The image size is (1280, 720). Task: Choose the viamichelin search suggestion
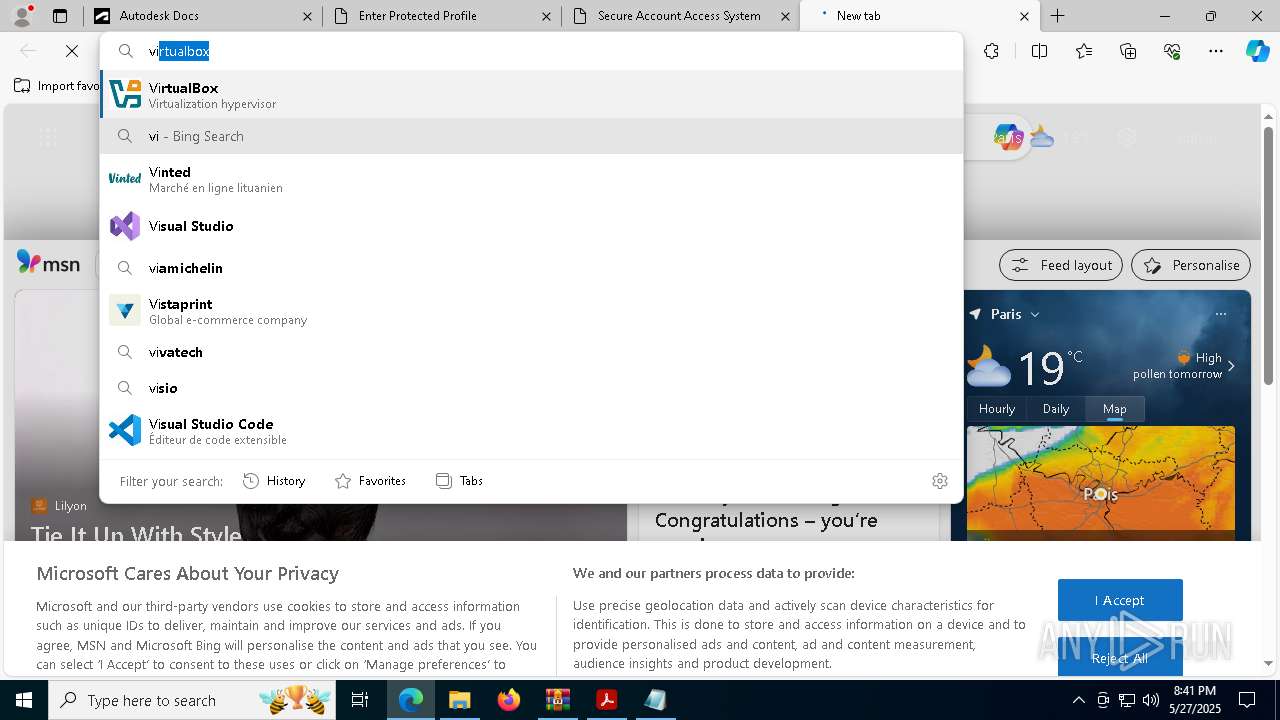[531, 268]
